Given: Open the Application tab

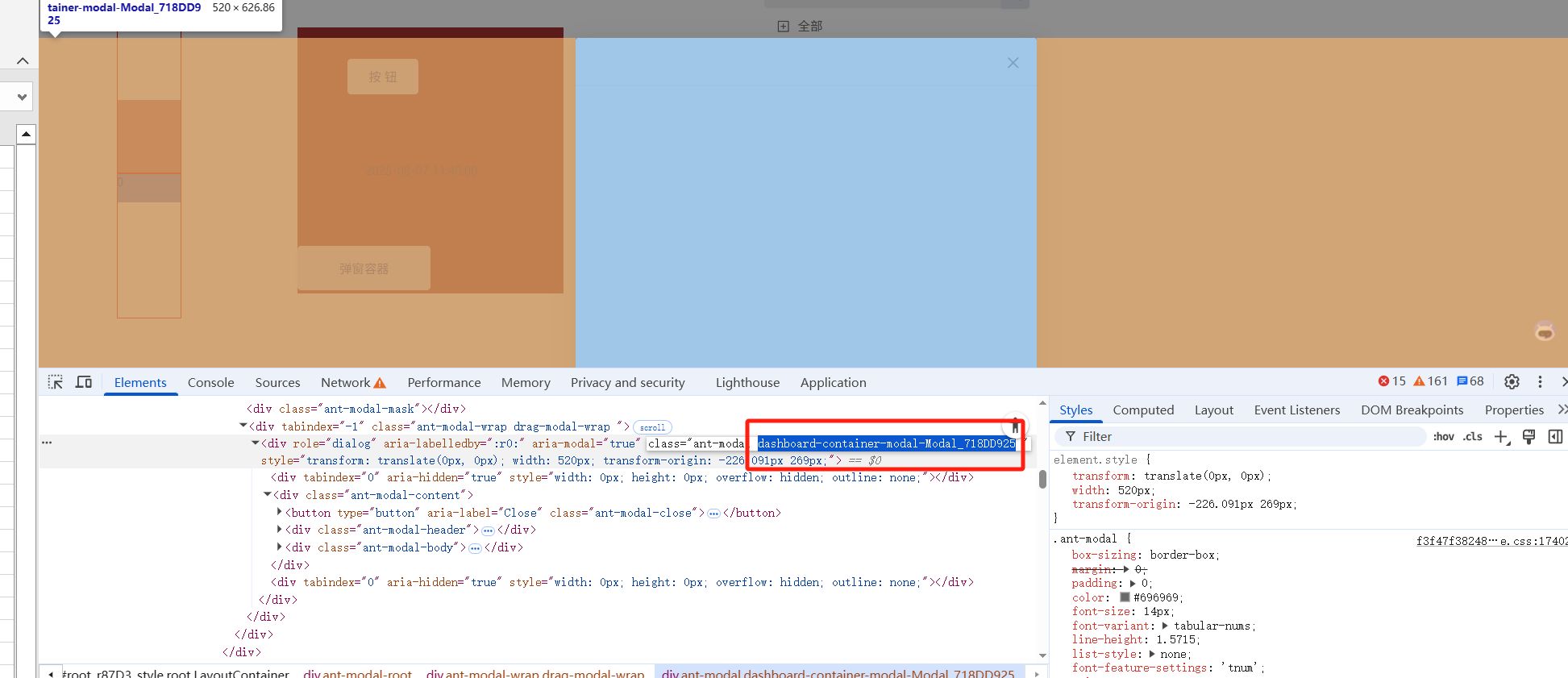Looking at the screenshot, I should pyautogui.click(x=833, y=382).
